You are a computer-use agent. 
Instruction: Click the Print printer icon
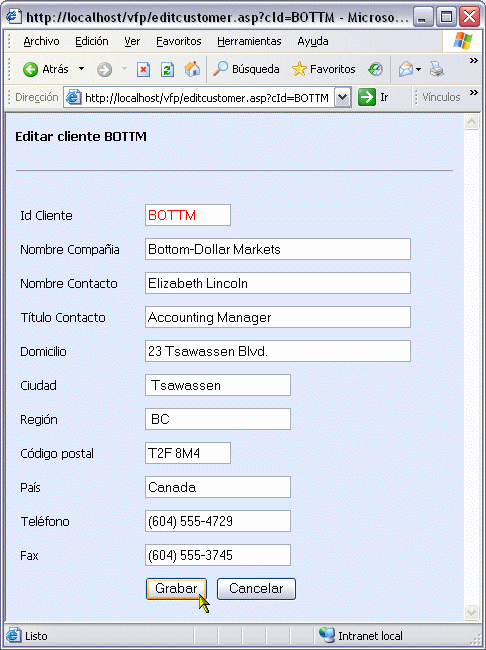(437, 69)
